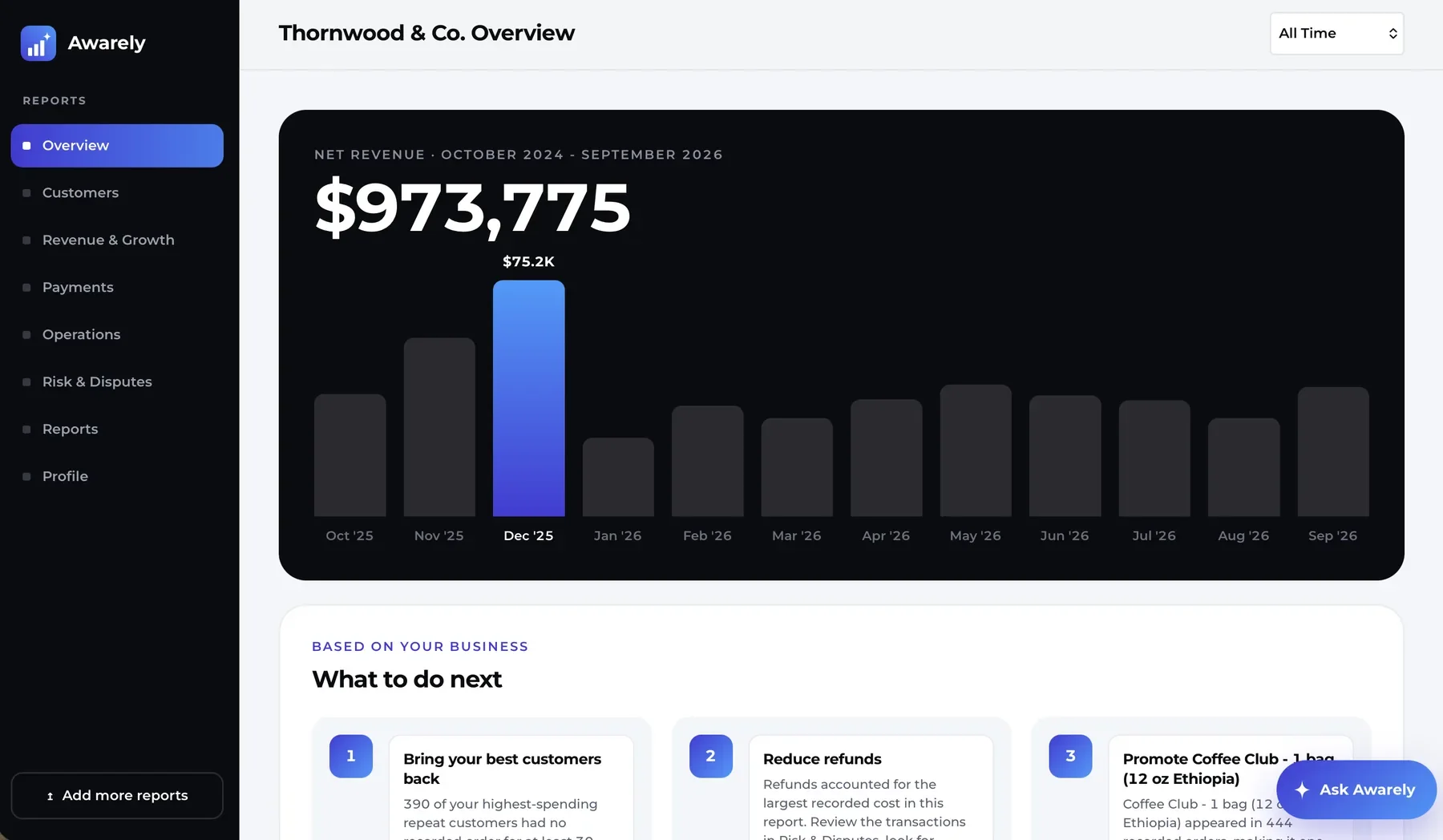Open the Ask Awarely assistant
The height and width of the screenshot is (840, 1443).
1356,790
